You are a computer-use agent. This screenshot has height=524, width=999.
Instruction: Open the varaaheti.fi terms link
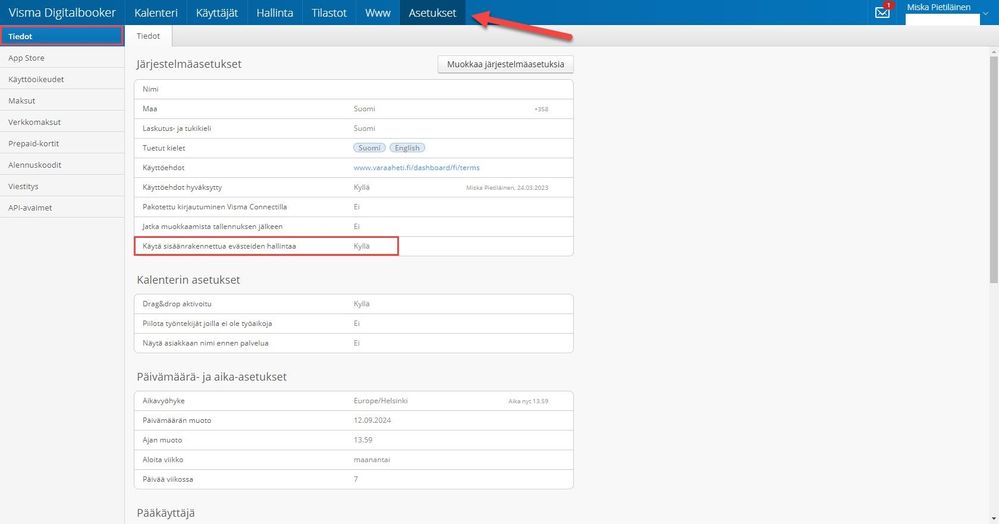pos(417,168)
